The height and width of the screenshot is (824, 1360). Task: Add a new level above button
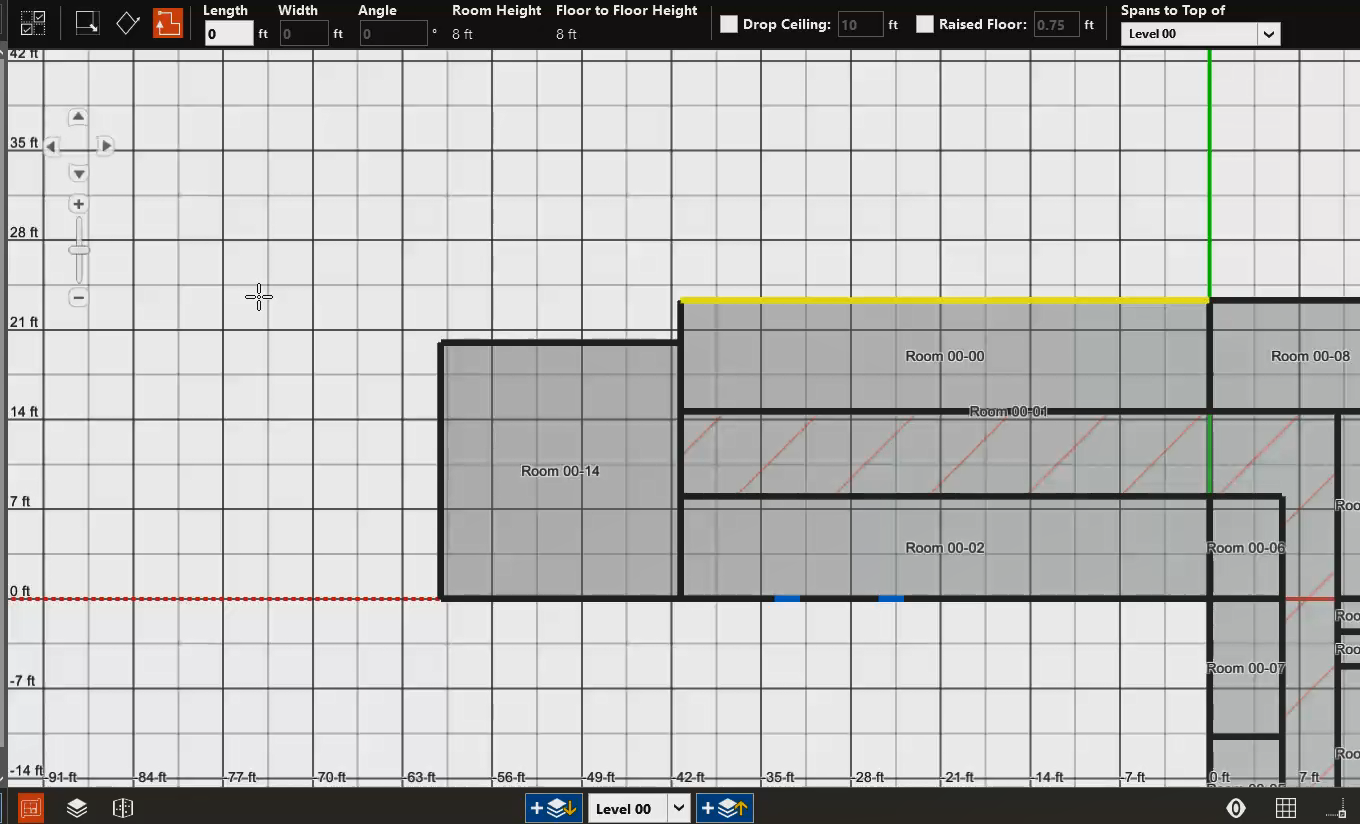pos(724,808)
